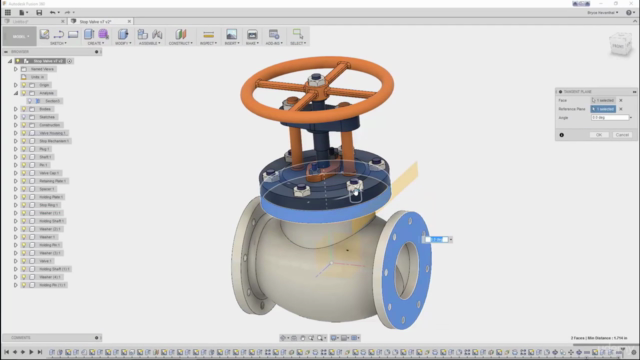640x360 pixels.
Task: Toggle visibility bulb for Valve Cap:1
Action: 24,173
